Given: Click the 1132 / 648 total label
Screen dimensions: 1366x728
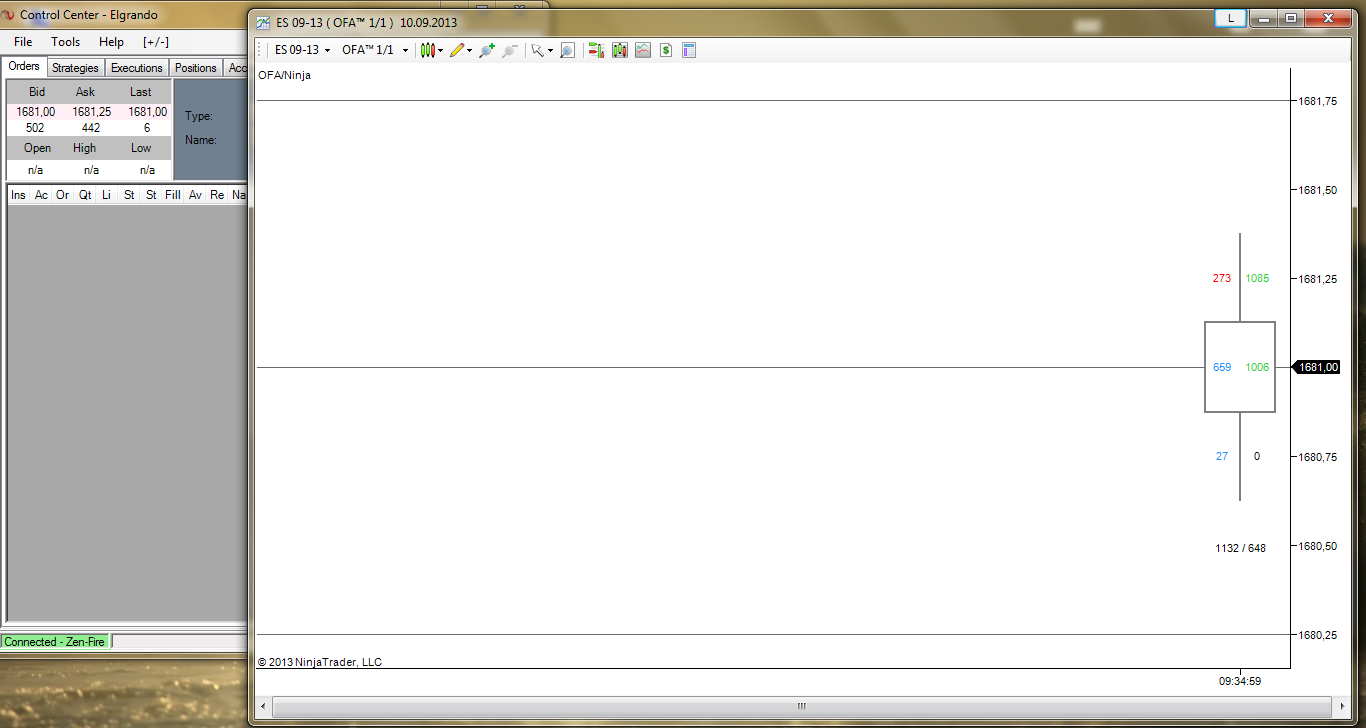Looking at the screenshot, I should coord(1241,548).
